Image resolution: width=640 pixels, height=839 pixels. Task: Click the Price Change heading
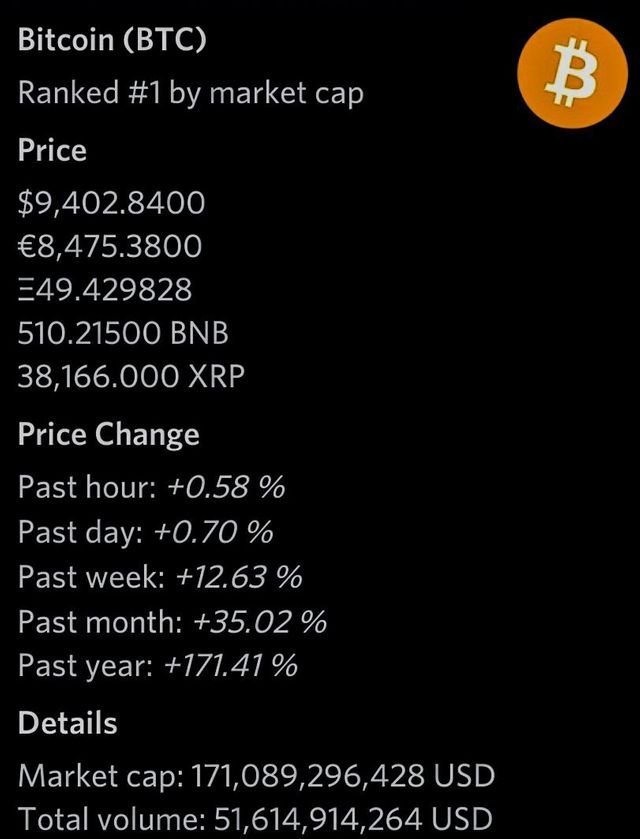click(x=108, y=434)
